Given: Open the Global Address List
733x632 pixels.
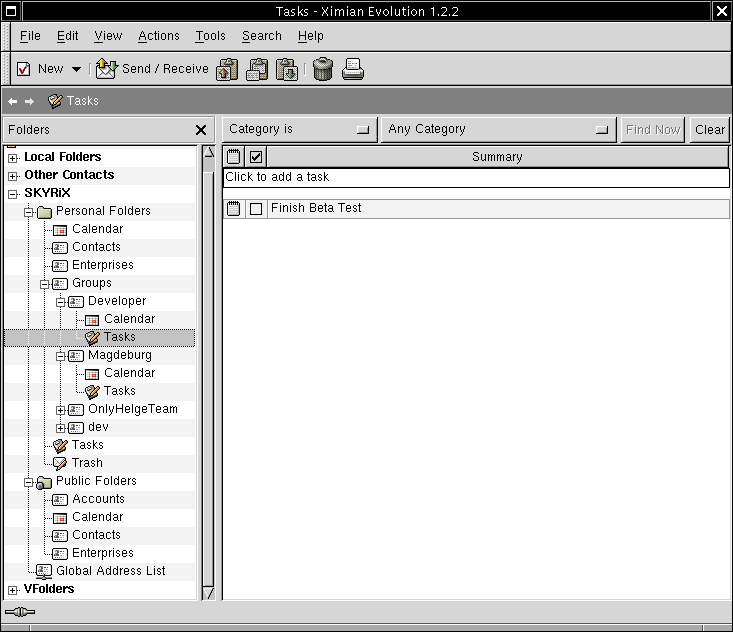Looking at the screenshot, I should click(110, 571).
